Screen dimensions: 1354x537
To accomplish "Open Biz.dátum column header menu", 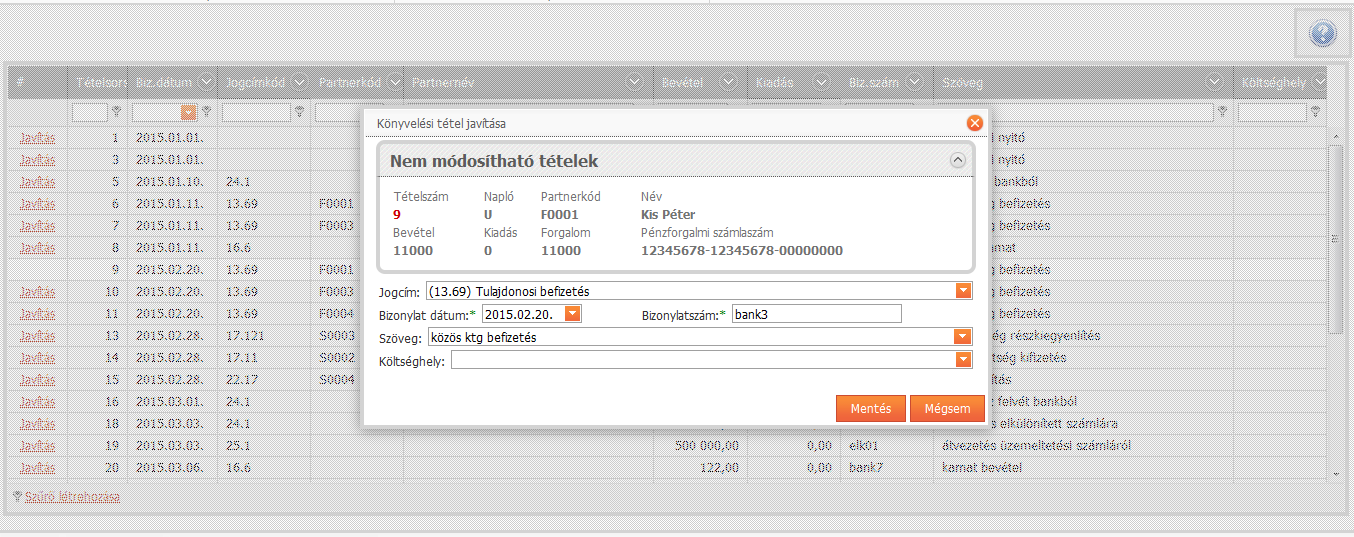I will (206, 82).
